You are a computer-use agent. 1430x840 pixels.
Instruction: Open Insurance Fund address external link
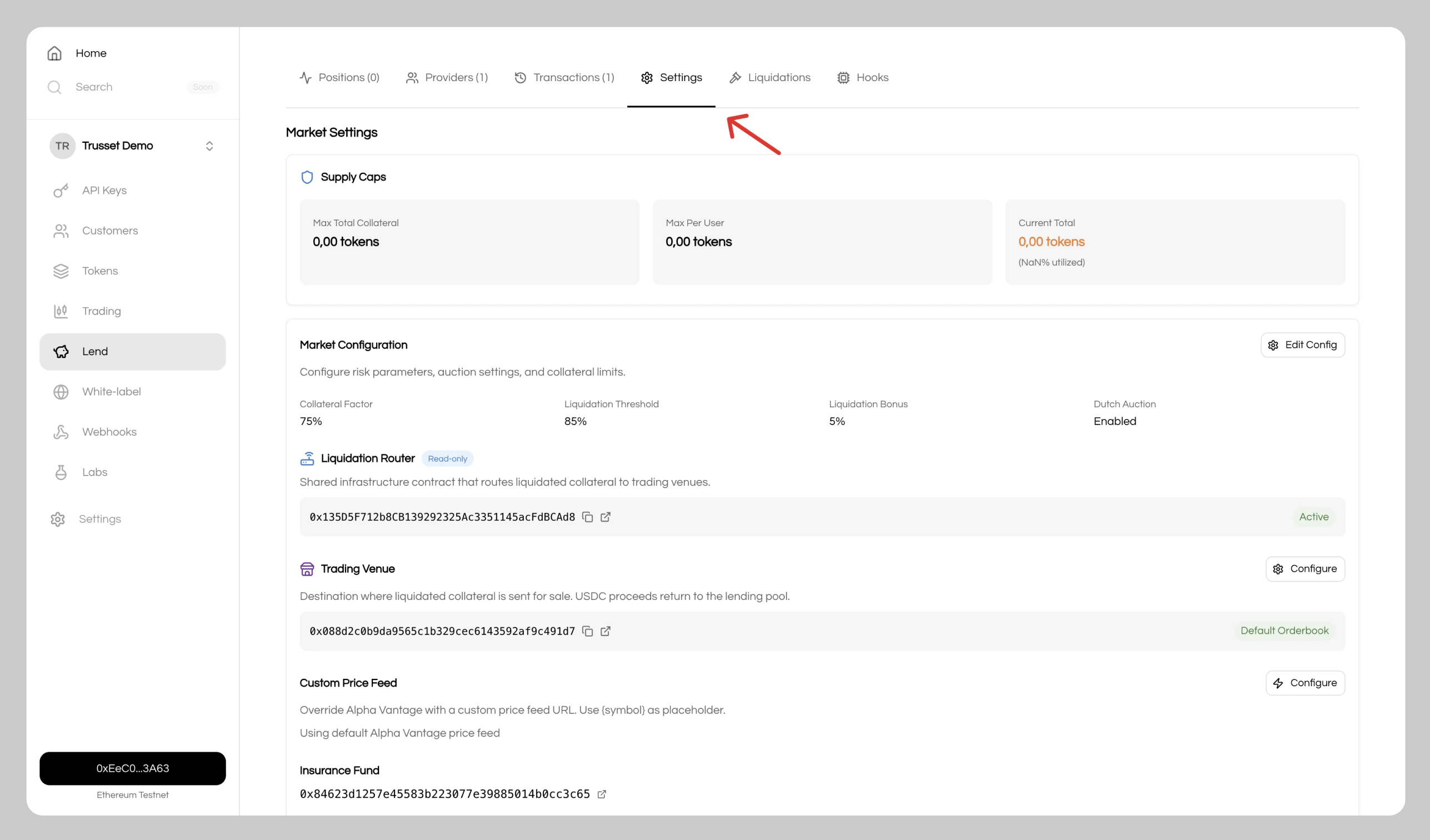tap(602, 794)
